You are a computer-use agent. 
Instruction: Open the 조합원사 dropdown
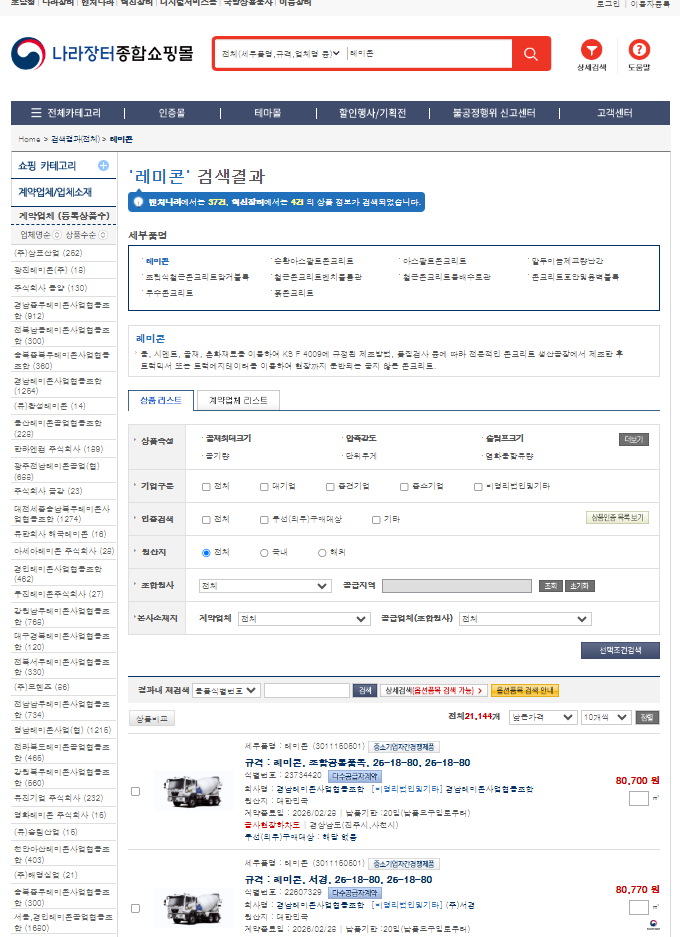click(x=265, y=586)
